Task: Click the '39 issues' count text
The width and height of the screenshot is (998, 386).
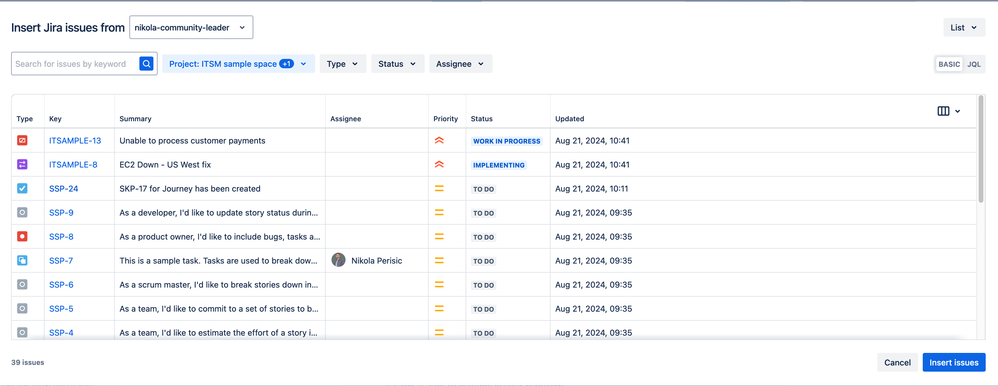Action: [x=27, y=362]
